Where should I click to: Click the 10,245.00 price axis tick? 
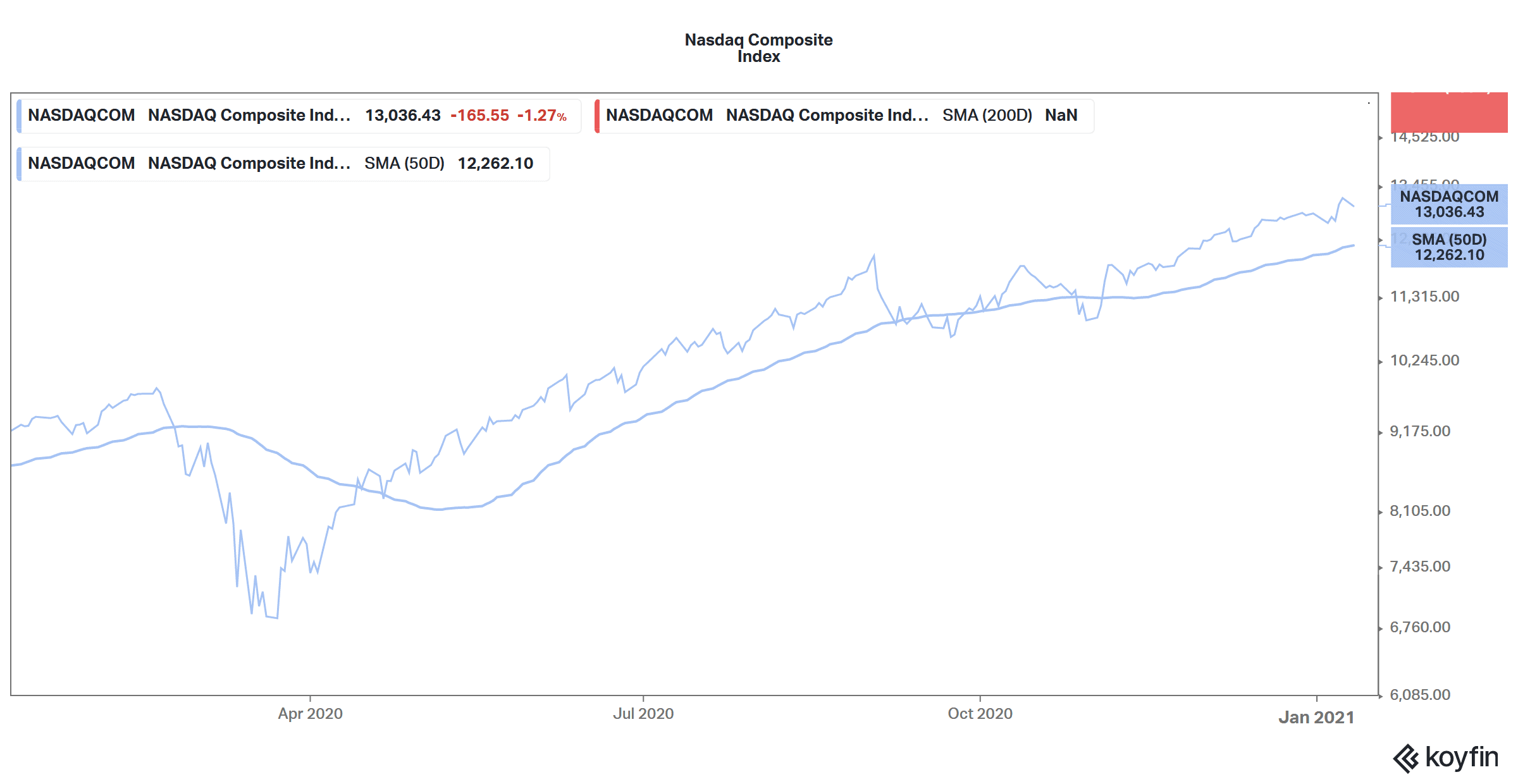(1424, 360)
